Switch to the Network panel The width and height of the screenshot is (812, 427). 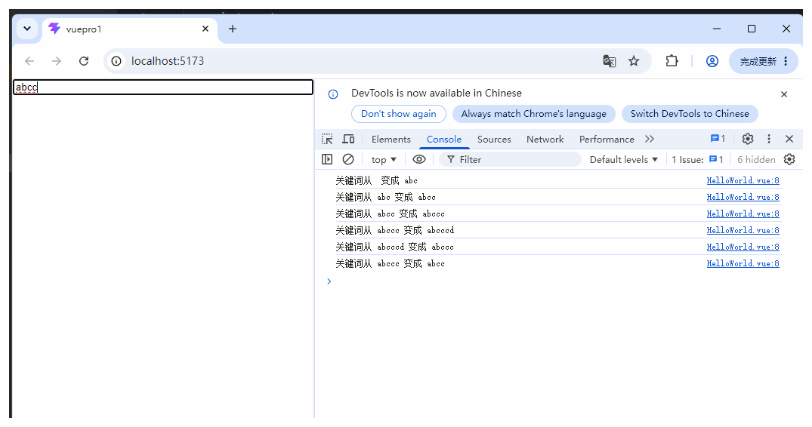coord(545,139)
